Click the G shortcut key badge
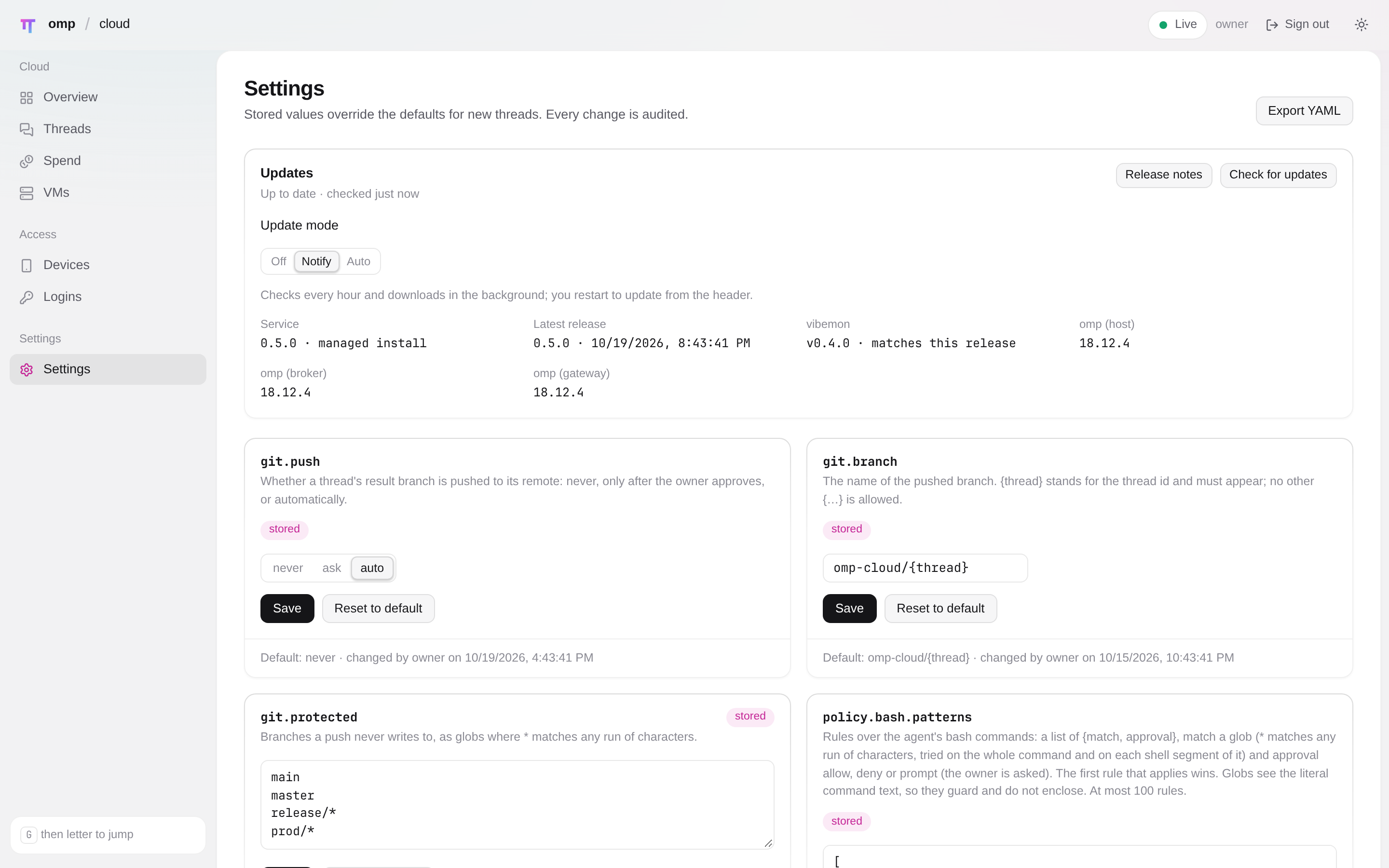The width and height of the screenshot is (1389, 868). [x=29, y=835]
